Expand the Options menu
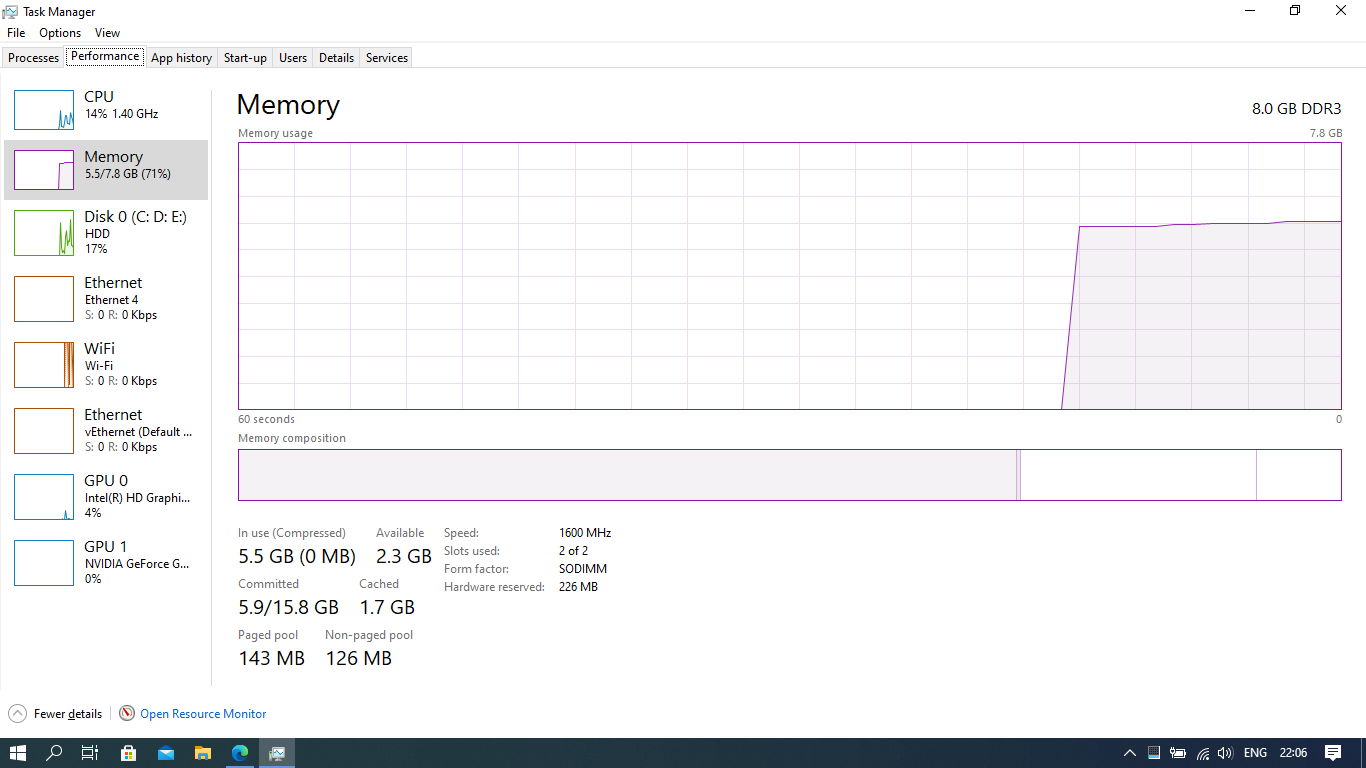This screenshot has width=1366, height=768. tap(59, 32)
